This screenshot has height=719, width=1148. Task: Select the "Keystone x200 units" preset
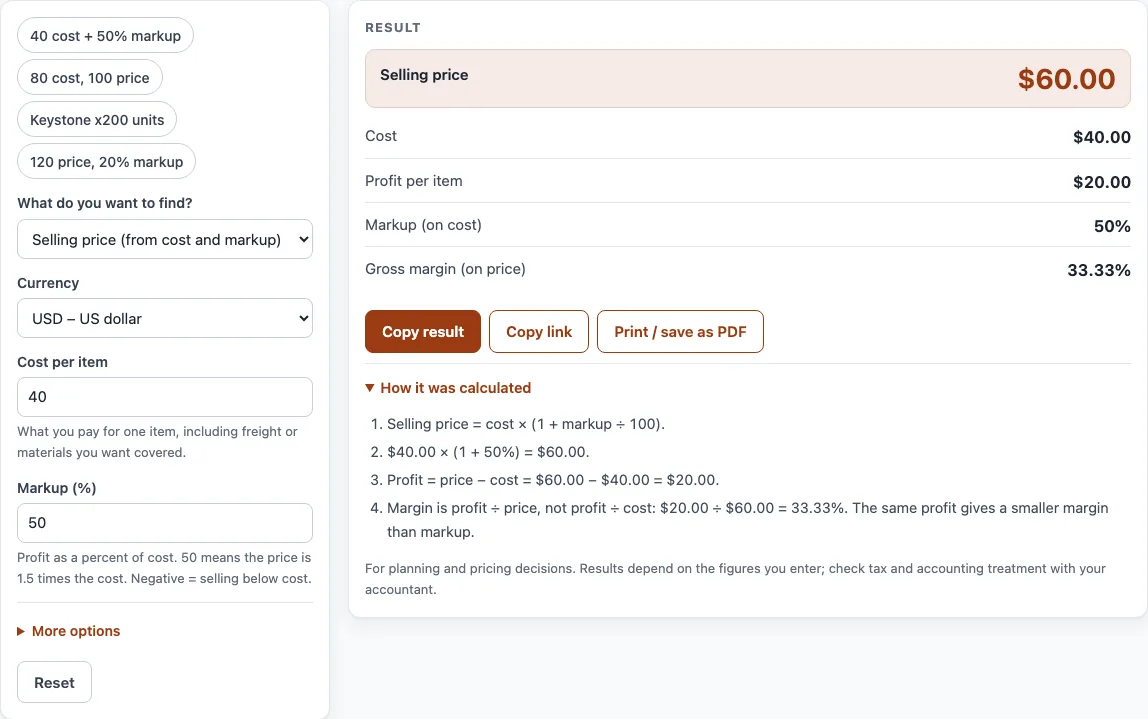(97, 119)
